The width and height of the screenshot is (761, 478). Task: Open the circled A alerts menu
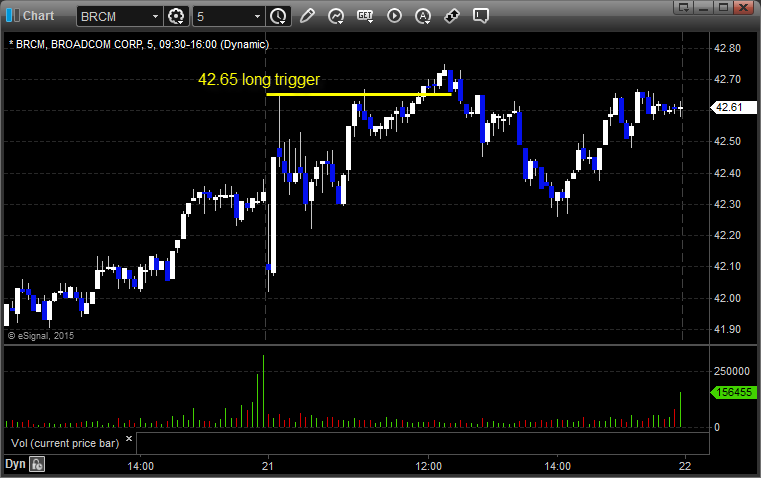pyautogui.click(x=423, y=16)
